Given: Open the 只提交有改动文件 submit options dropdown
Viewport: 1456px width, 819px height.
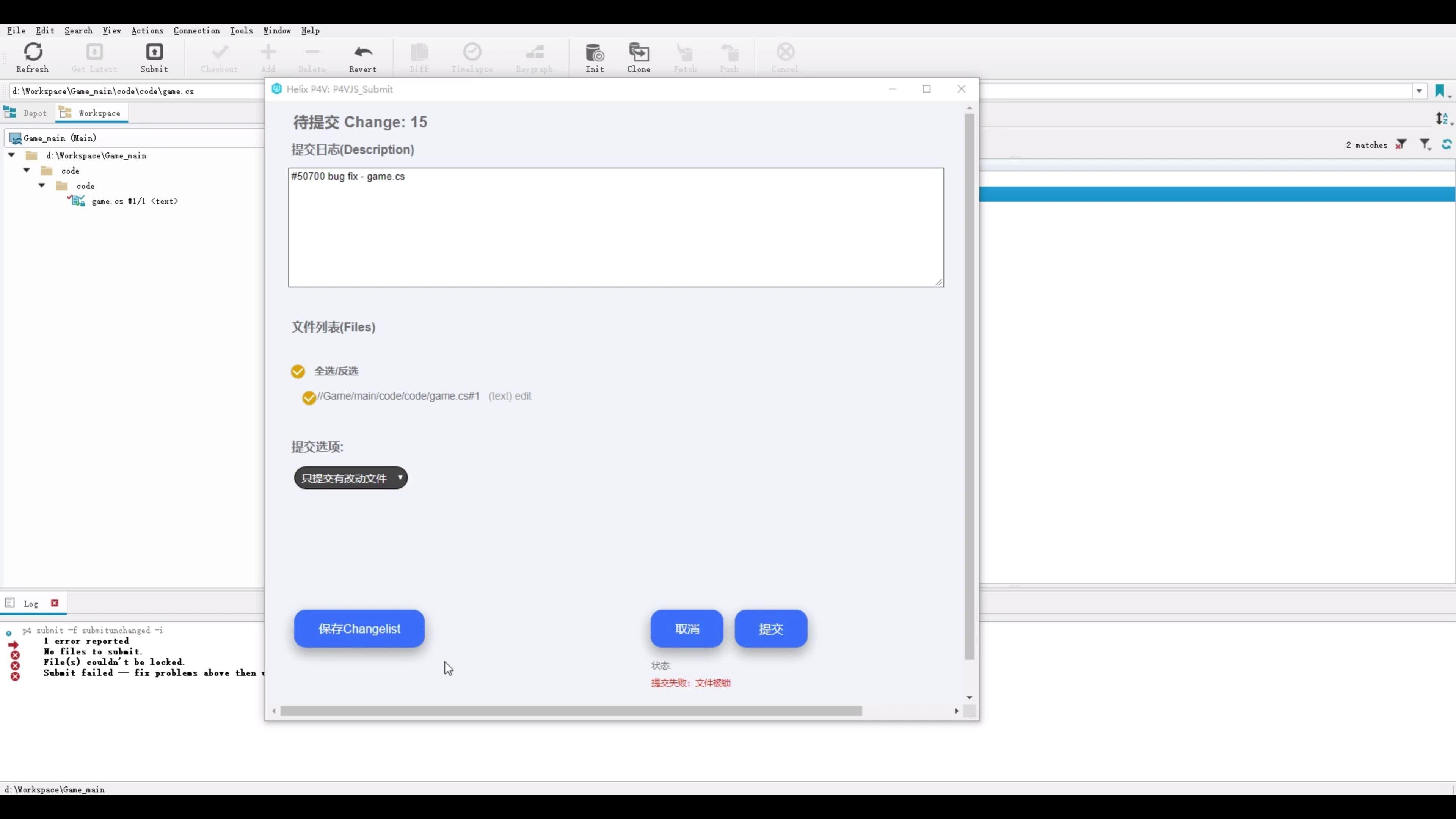Looking at the screenshot, I should click(x=350, y=478).
